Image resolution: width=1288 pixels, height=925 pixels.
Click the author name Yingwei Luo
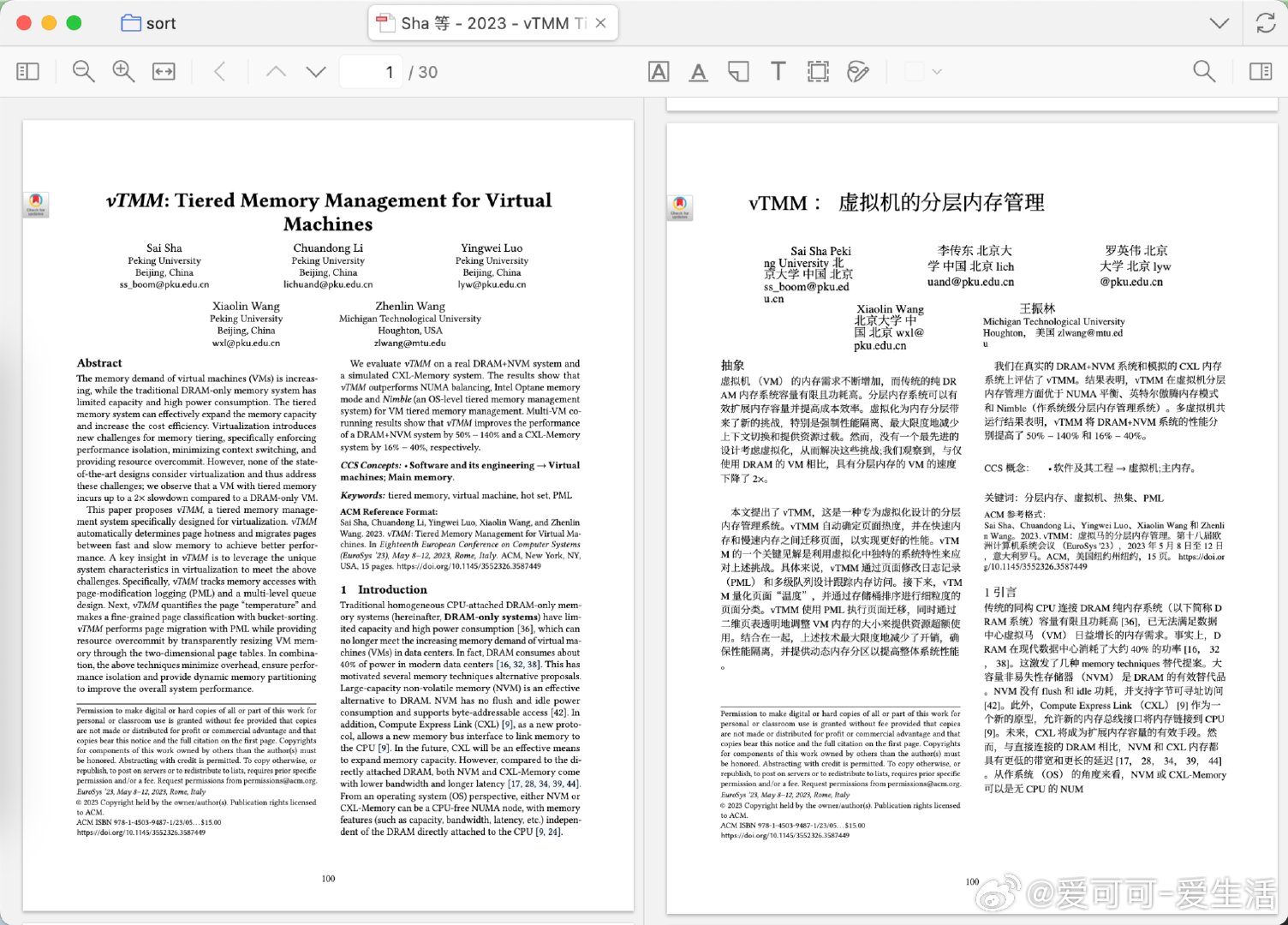tap(492, 248)
